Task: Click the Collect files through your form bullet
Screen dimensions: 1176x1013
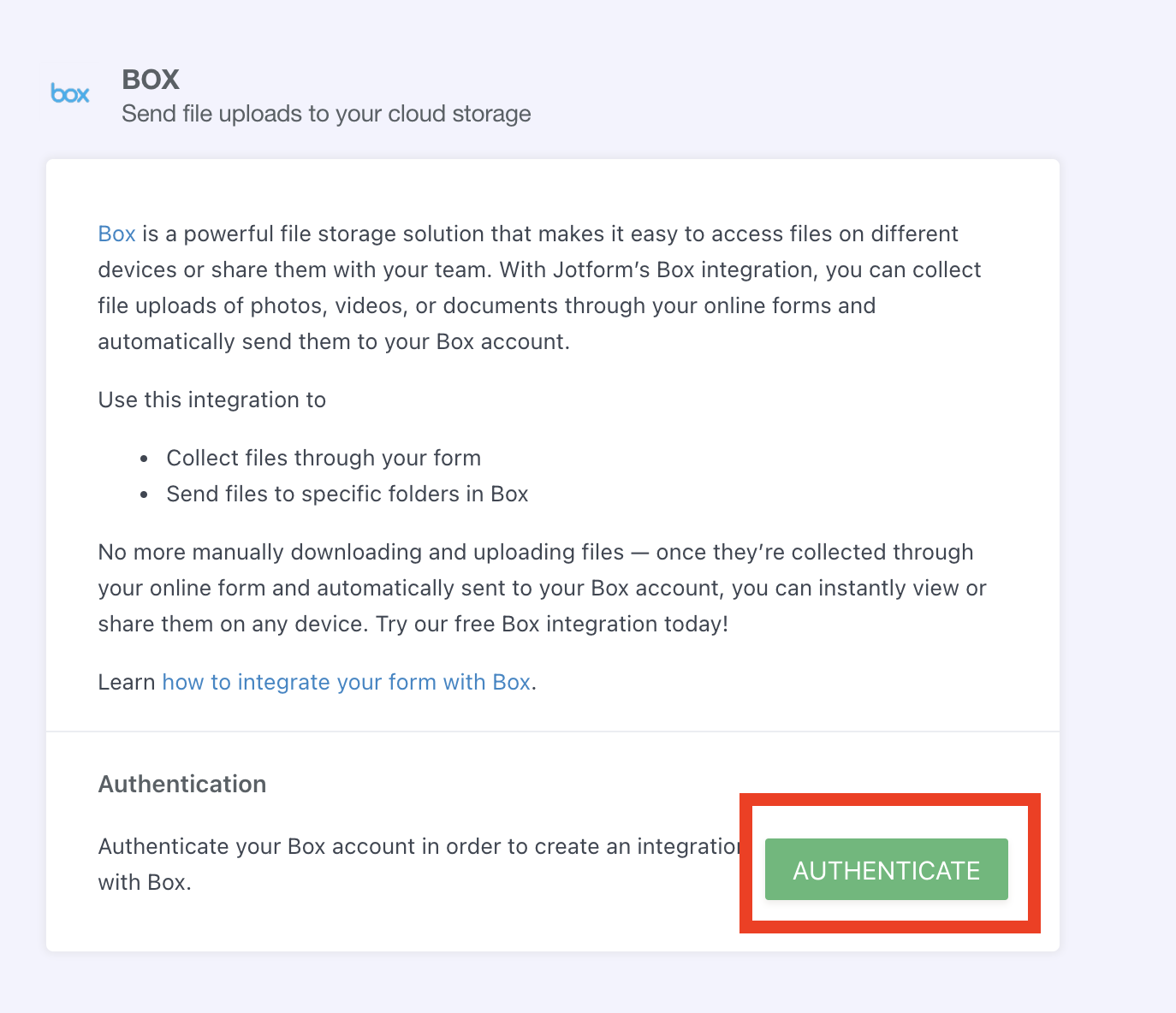Action: point(324,458)
